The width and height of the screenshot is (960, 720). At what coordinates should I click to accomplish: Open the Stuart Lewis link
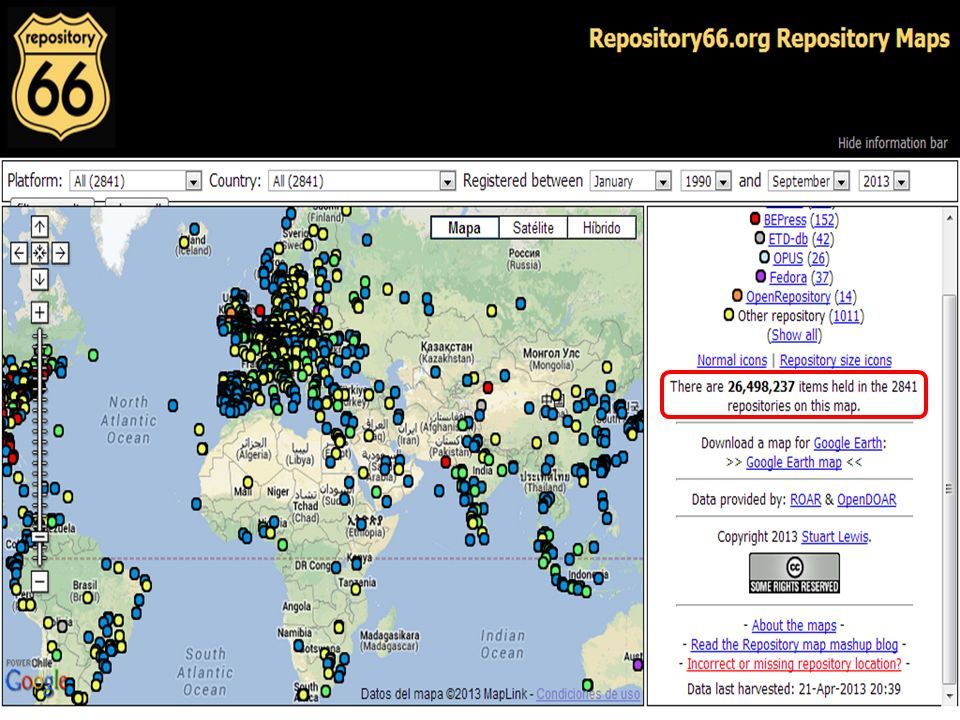click(834, 537)
